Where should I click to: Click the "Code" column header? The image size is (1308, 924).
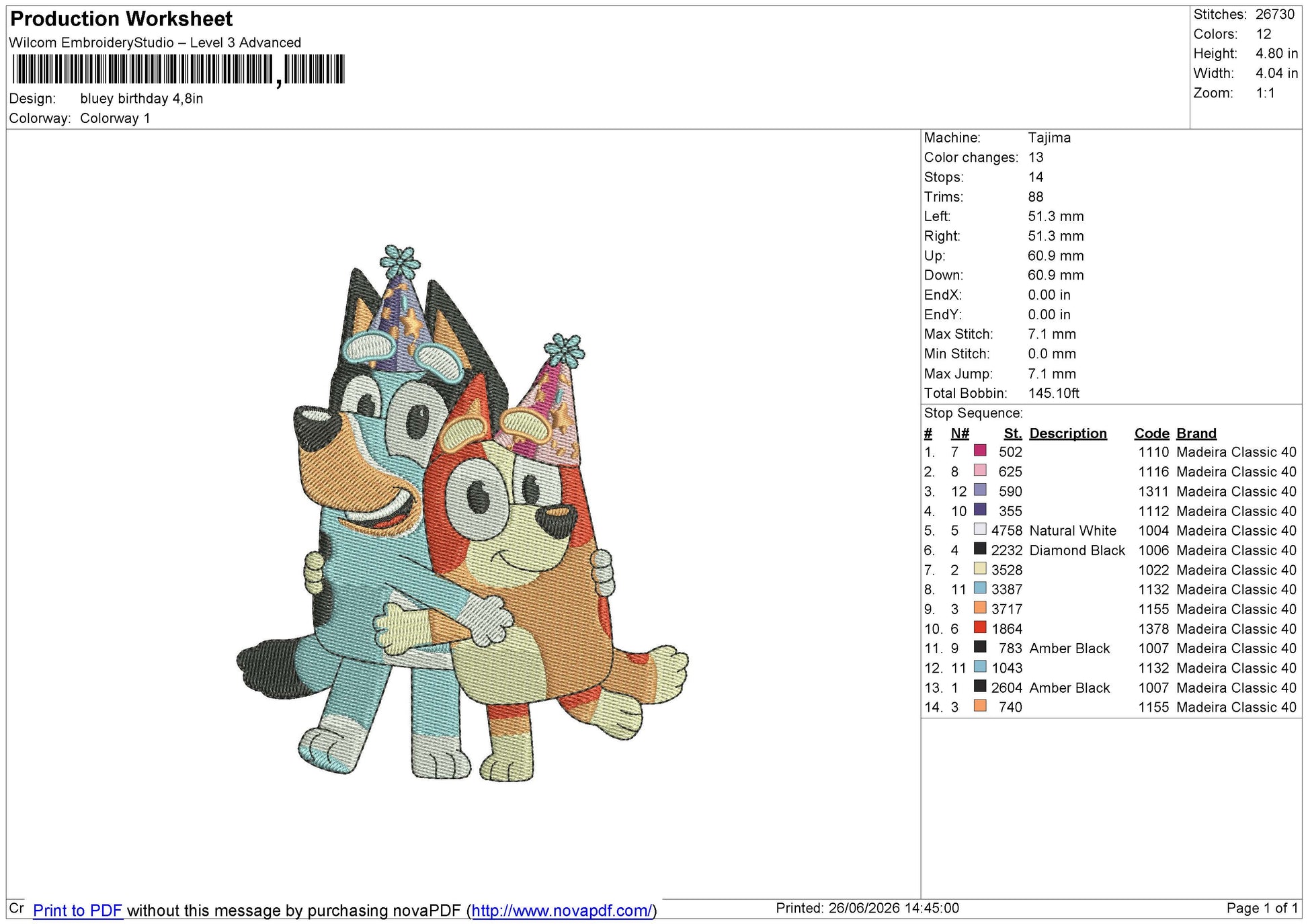tap(1152, 433)
